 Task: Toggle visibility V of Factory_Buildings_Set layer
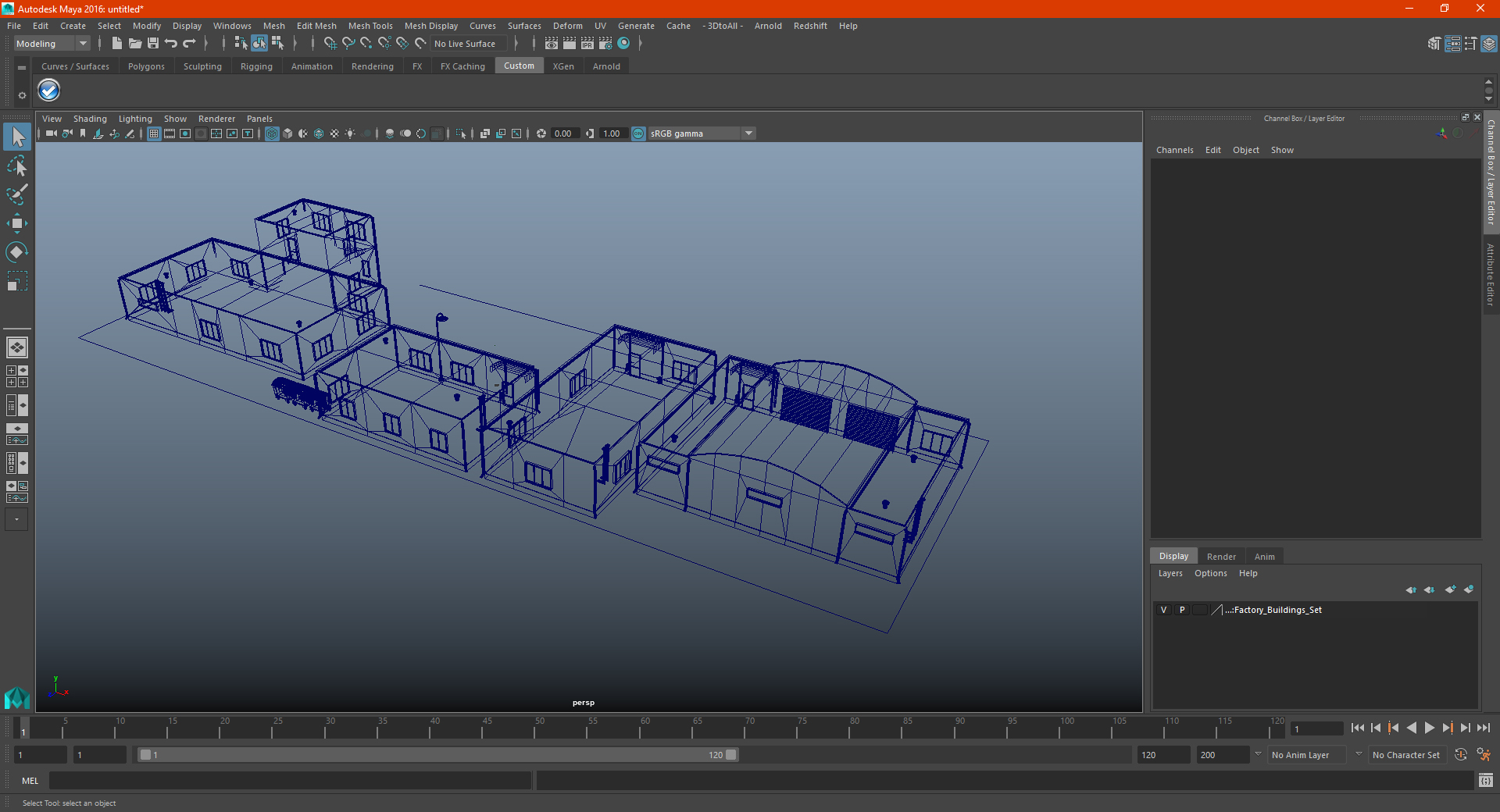1164,610
